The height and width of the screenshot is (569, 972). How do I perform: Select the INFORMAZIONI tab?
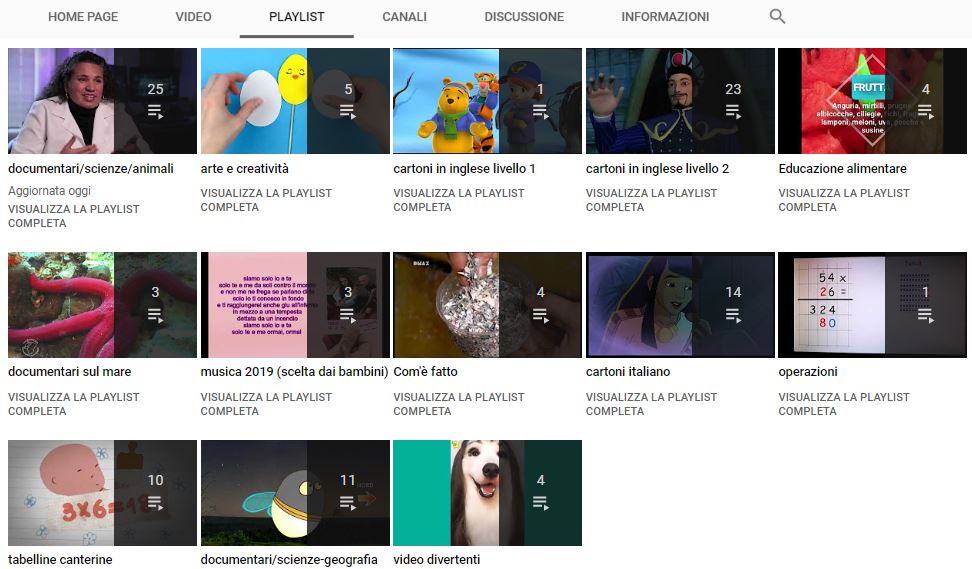pyautogui.click(x=665, y=17)
